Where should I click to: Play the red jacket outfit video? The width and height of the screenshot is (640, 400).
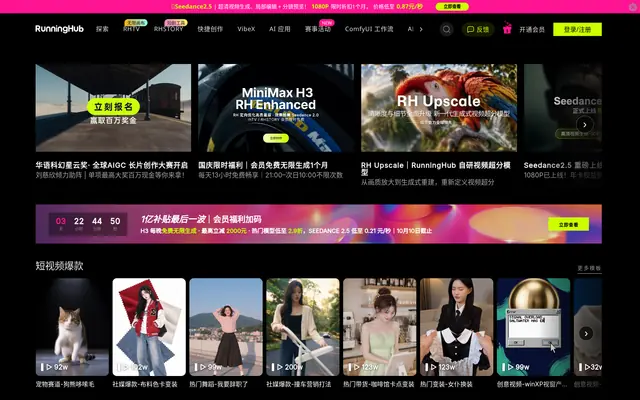(126, 367)
